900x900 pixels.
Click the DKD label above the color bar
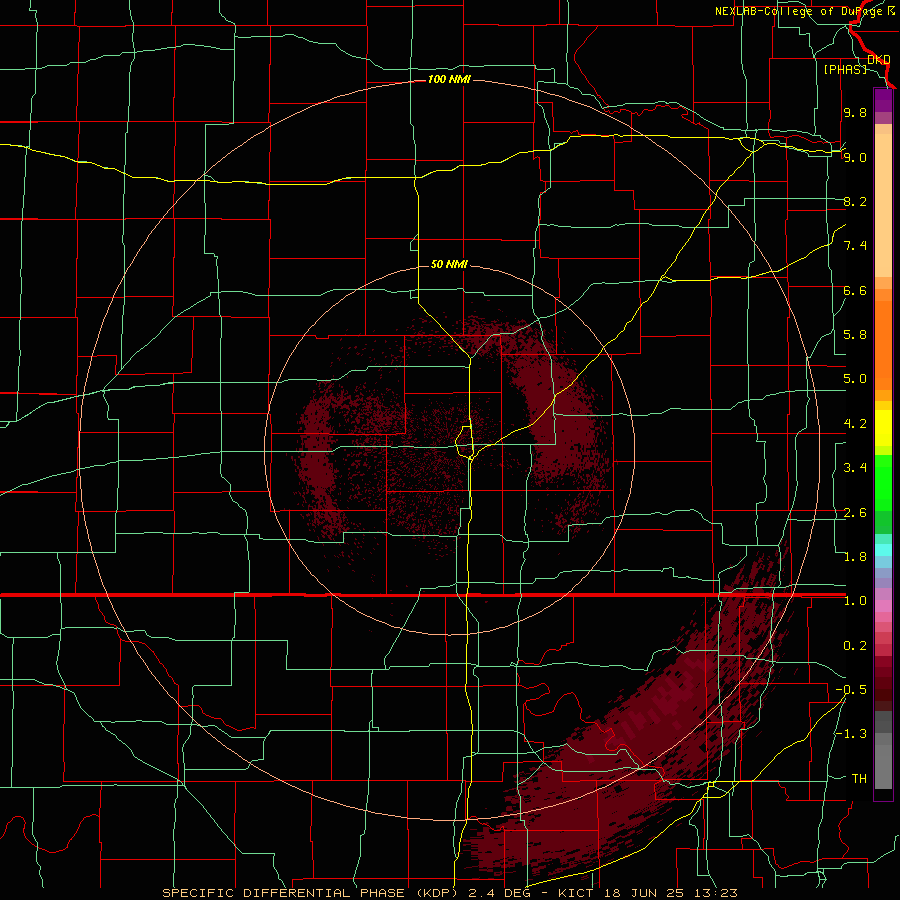[878, 59]
